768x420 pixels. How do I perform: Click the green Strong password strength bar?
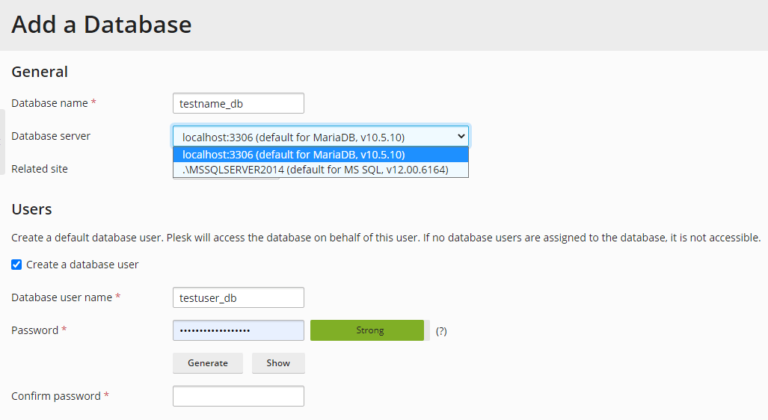(370, 330)
